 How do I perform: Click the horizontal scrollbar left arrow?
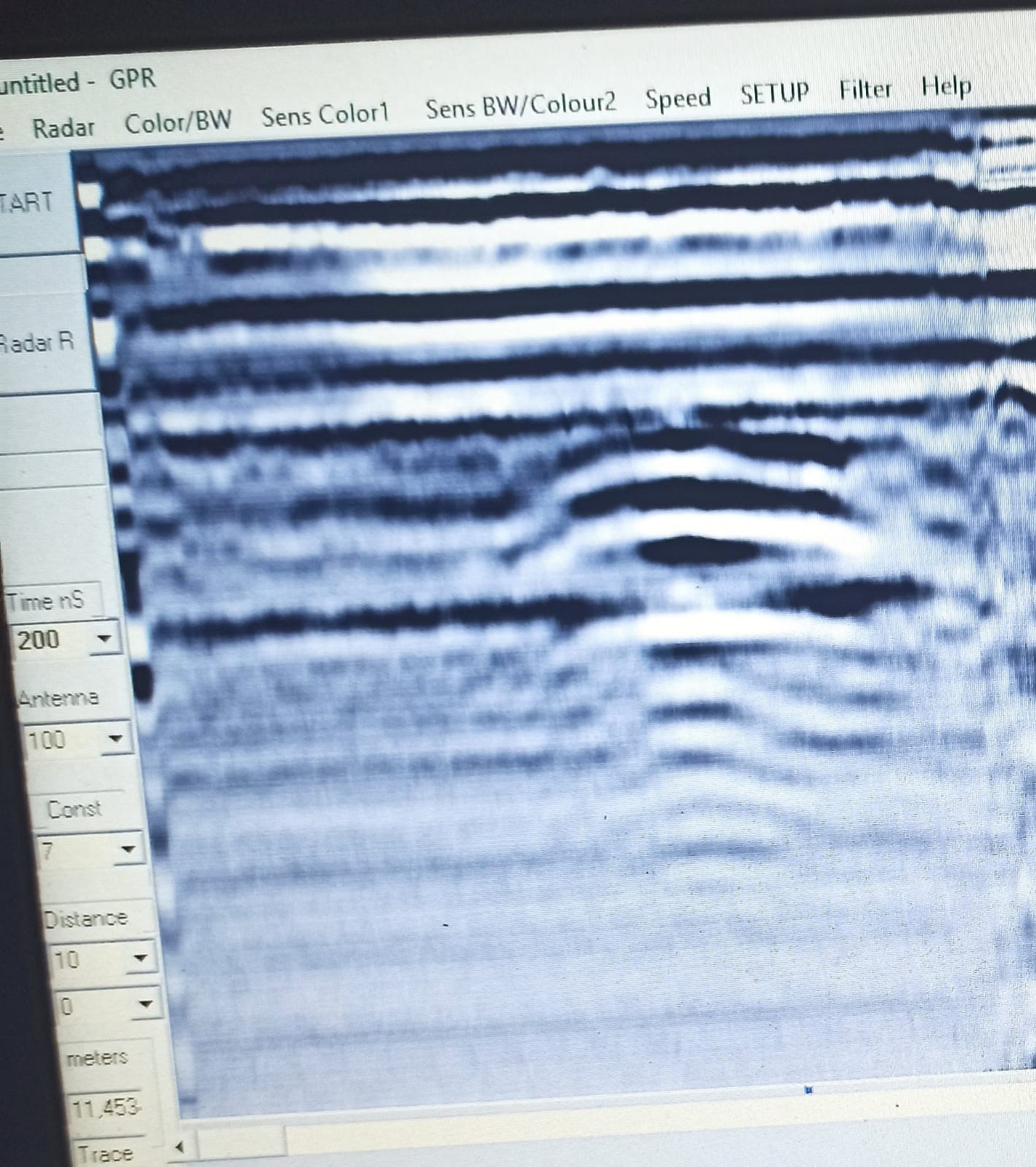179,1148
